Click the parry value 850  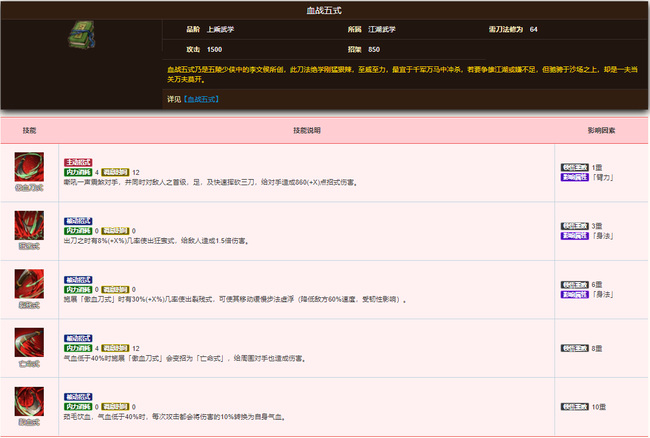(374, 49)
